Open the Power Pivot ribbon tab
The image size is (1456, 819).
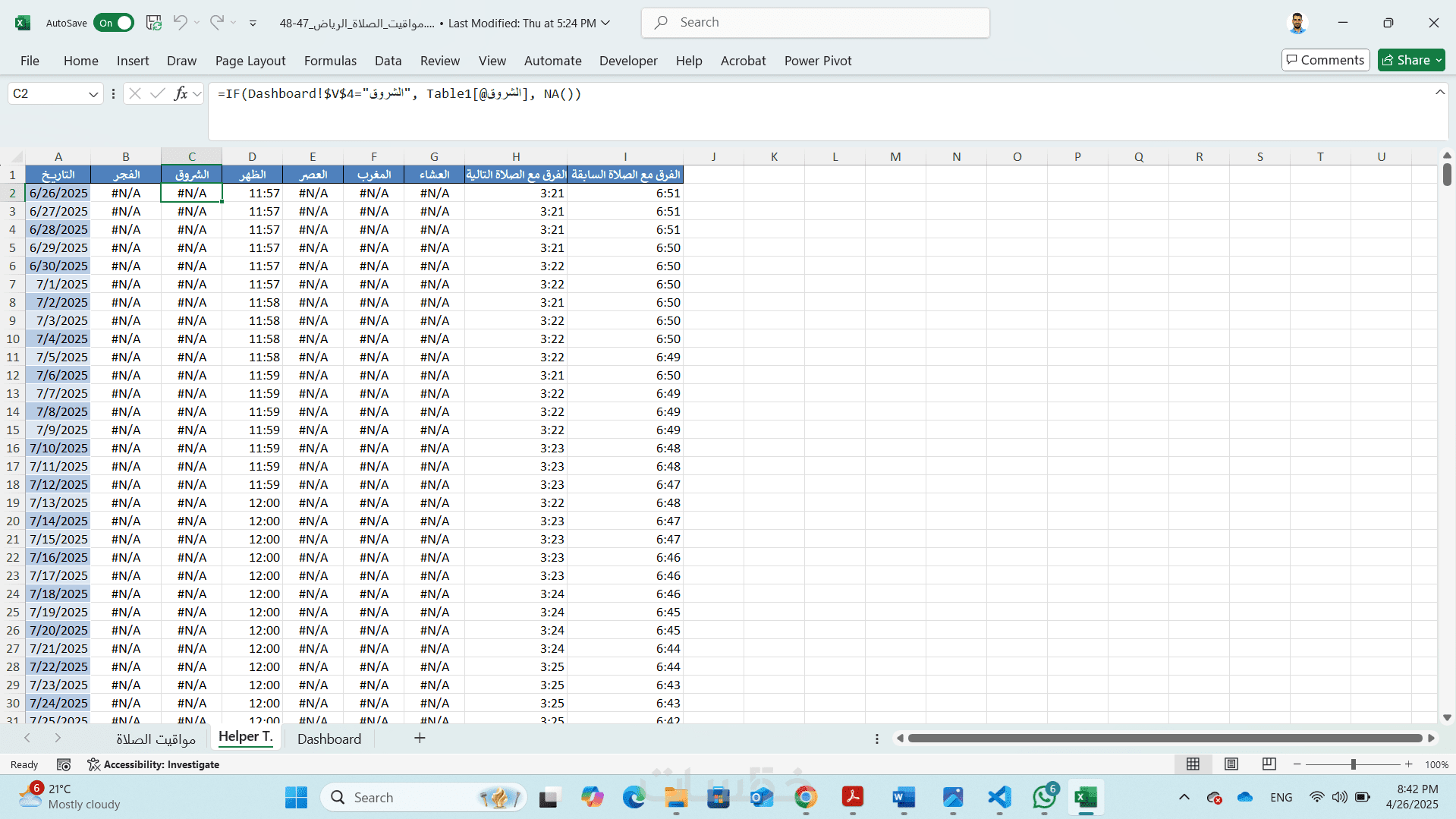818,61
